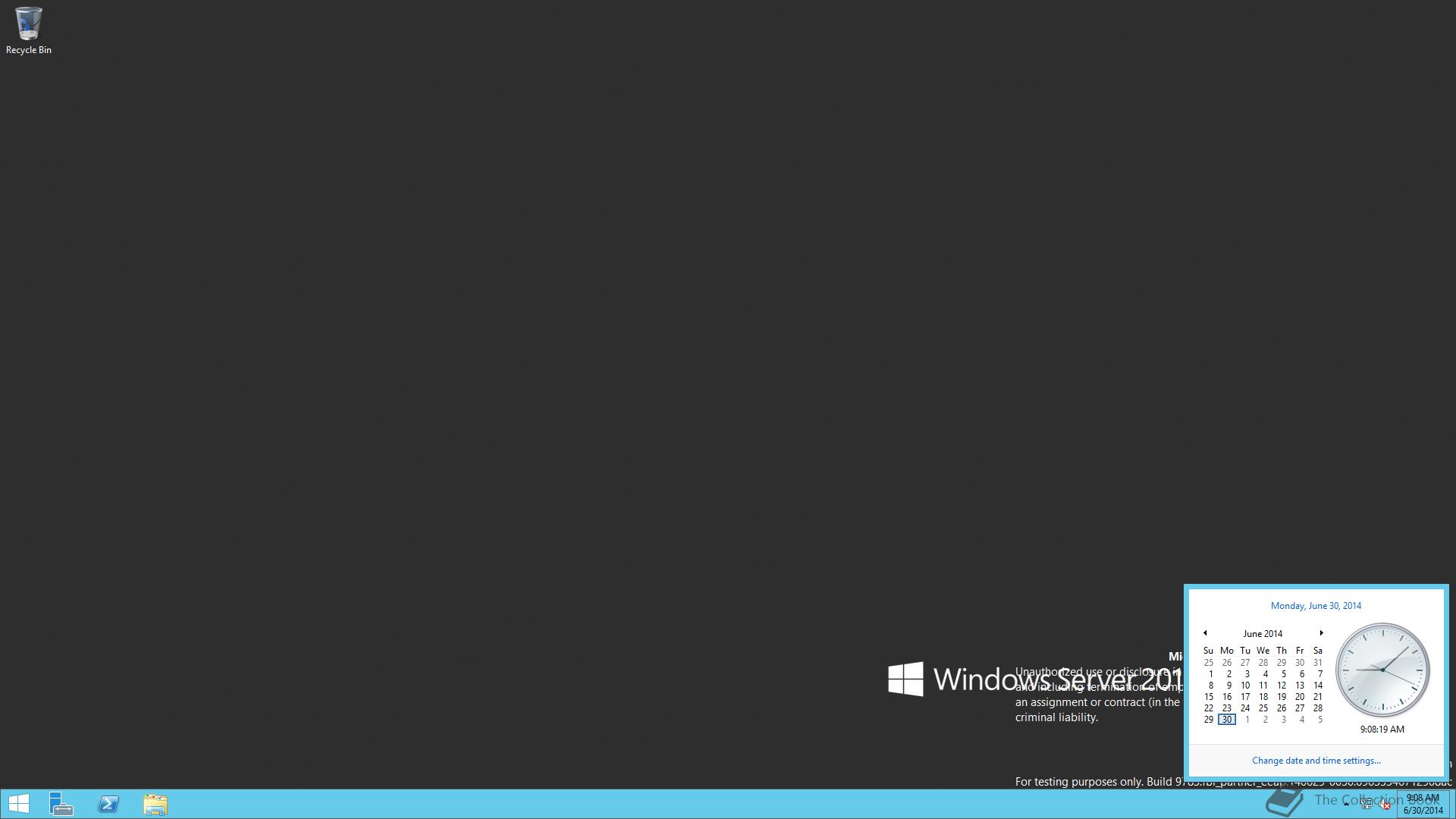The height and width of the screenshot is (819, 1456).
Task: Select June 23 in the calendar
Action: (x=1226, y=708)
